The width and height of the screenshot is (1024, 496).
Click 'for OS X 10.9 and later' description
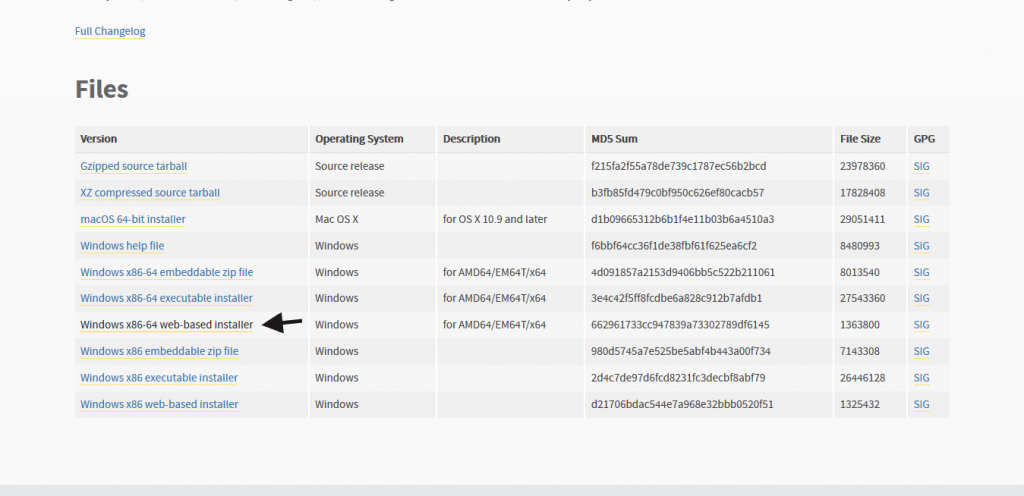click(x=495, y=219)
